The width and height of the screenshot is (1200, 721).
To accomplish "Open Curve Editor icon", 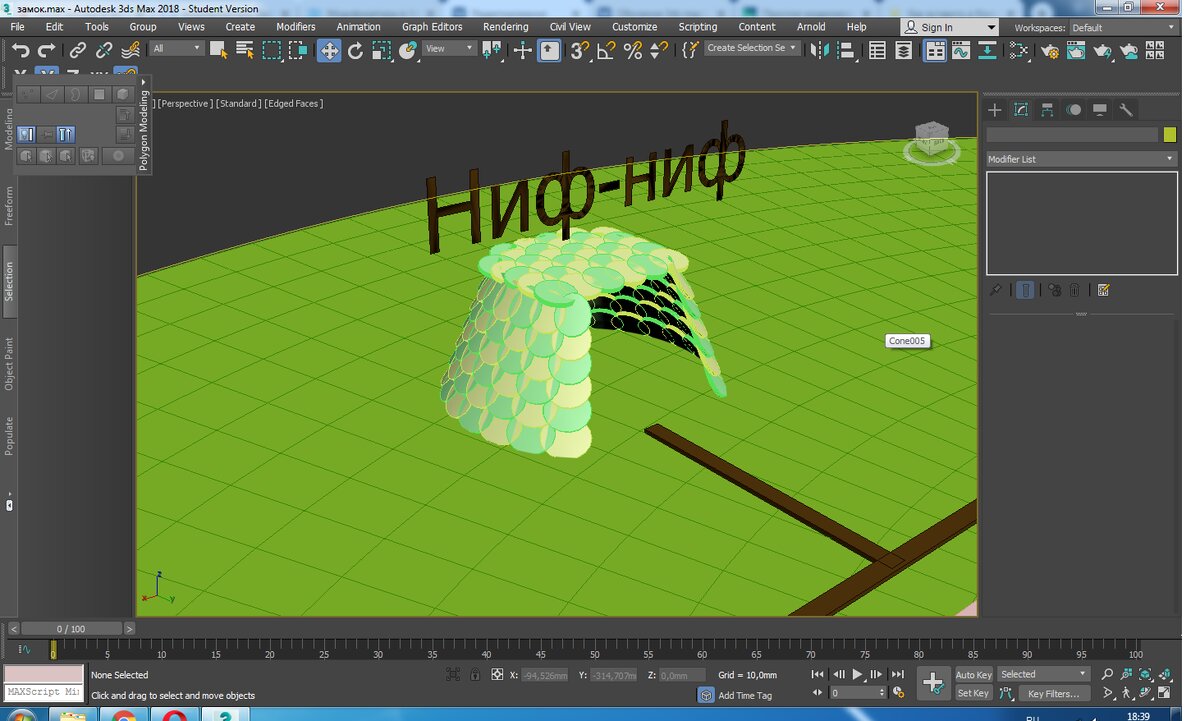I will (961, 50).
